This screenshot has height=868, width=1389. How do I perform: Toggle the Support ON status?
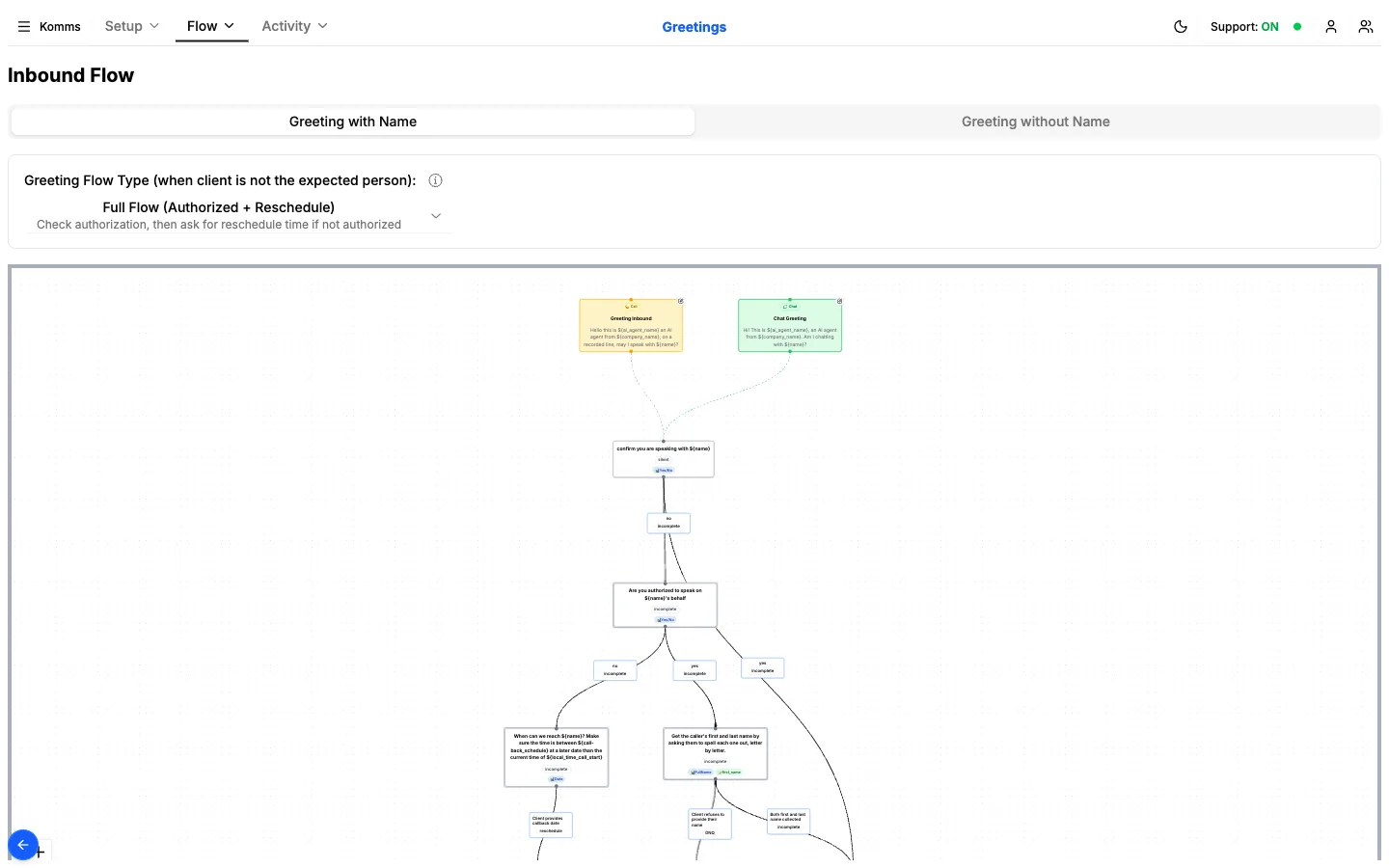[1256, 27]
